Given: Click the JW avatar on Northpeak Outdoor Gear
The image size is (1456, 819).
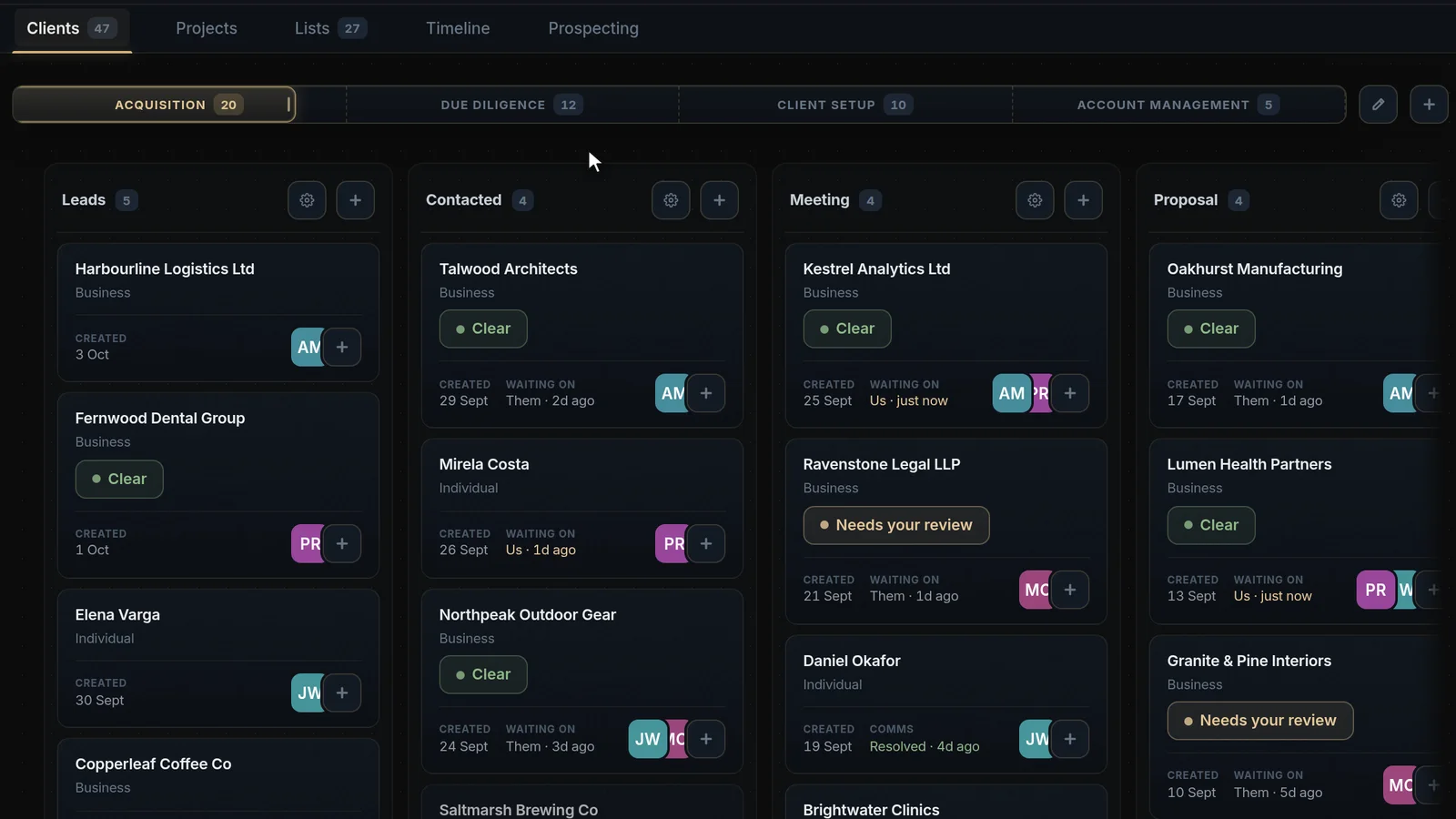Looking at the screenshot, I should point(648,739).
